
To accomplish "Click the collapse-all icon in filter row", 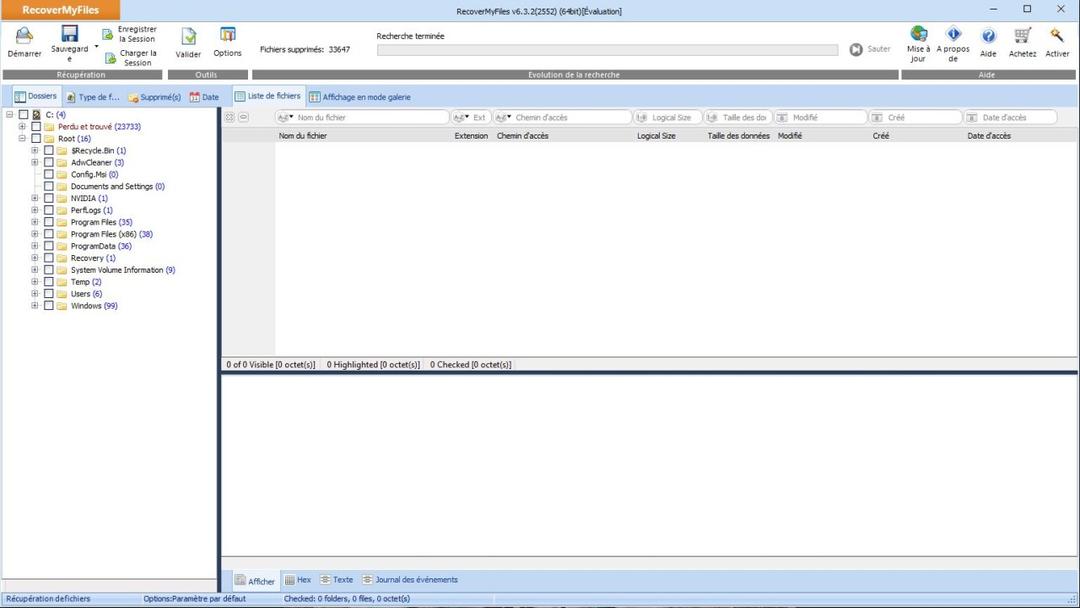I will tap(244, 118).
